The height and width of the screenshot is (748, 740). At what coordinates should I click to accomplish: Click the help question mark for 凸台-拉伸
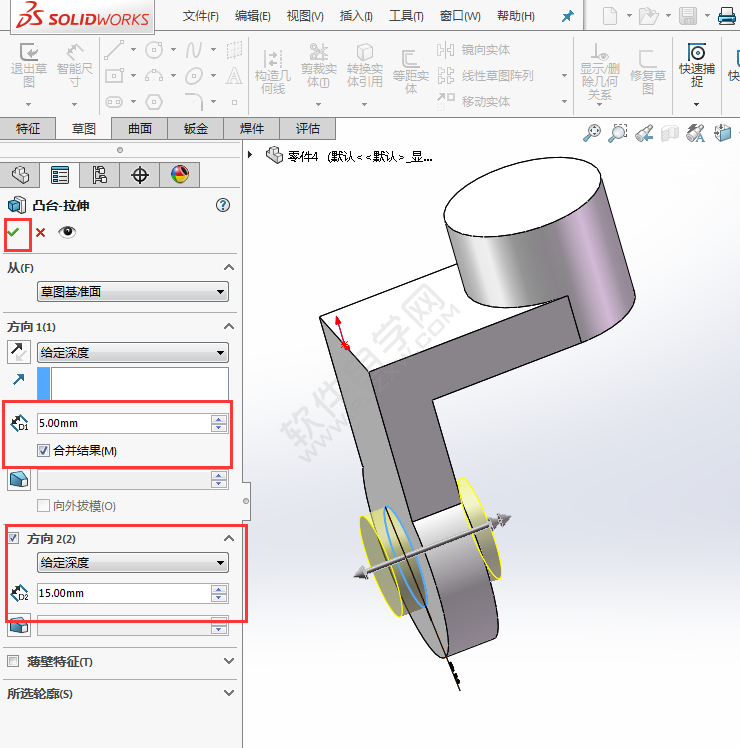[x=223, y=205]
